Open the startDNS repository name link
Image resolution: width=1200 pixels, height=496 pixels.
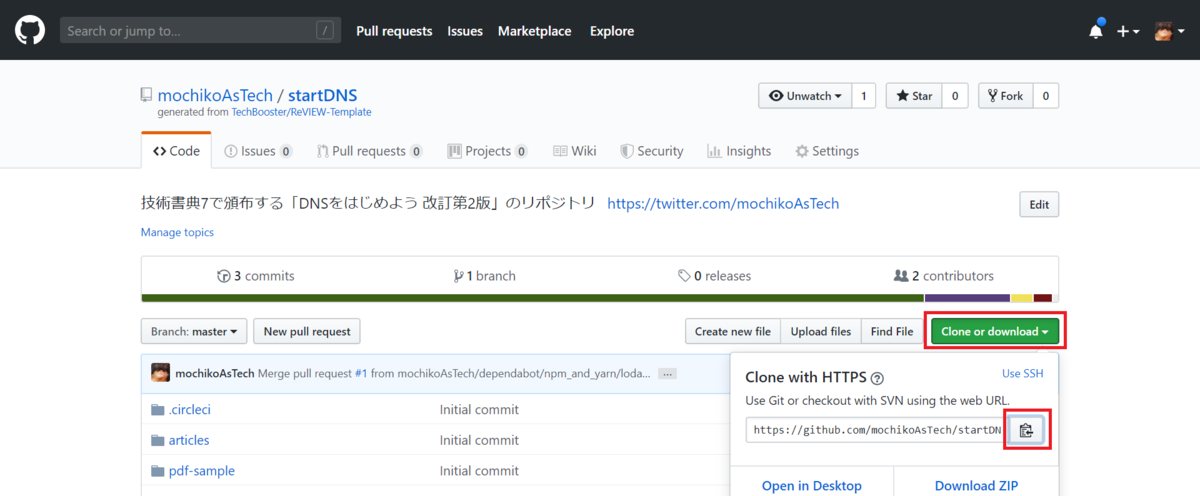(x=322, y=96)
